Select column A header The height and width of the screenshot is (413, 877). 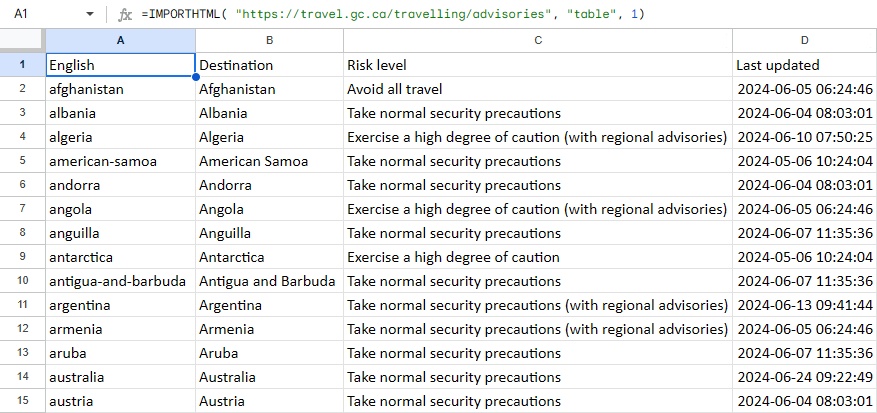tap(121, 40)
